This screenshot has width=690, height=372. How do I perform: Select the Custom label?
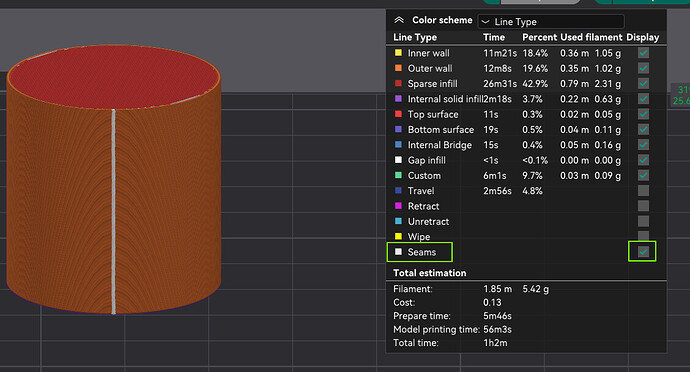[x=424, y=176]
